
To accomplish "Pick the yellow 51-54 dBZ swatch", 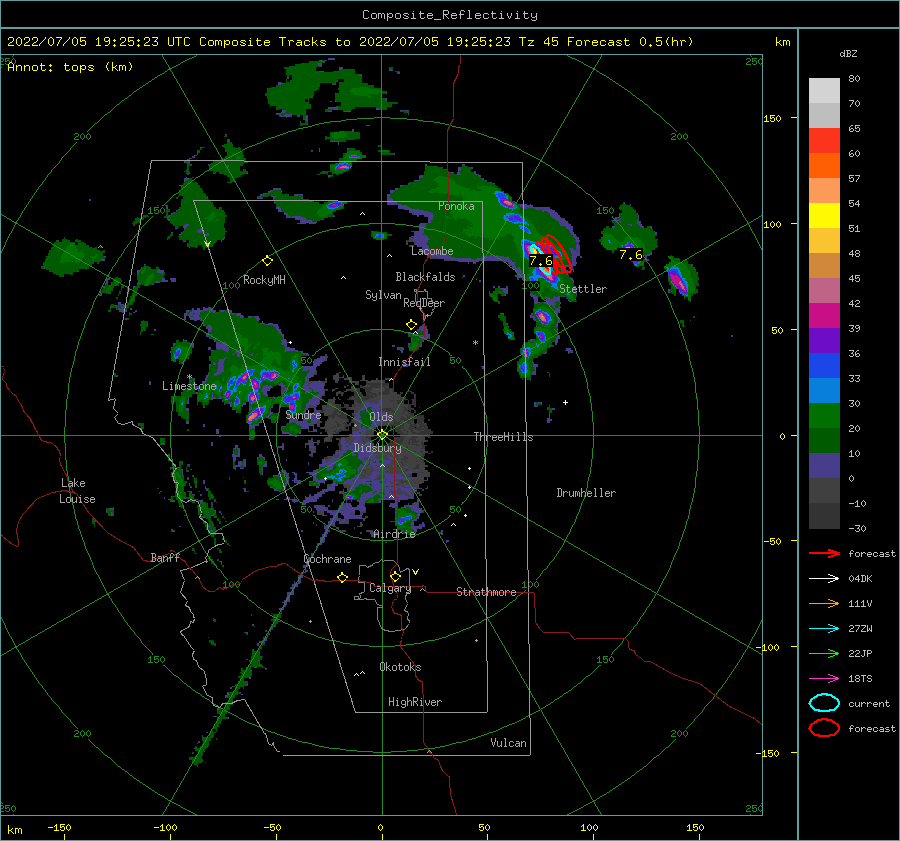I will pos(824,216).
